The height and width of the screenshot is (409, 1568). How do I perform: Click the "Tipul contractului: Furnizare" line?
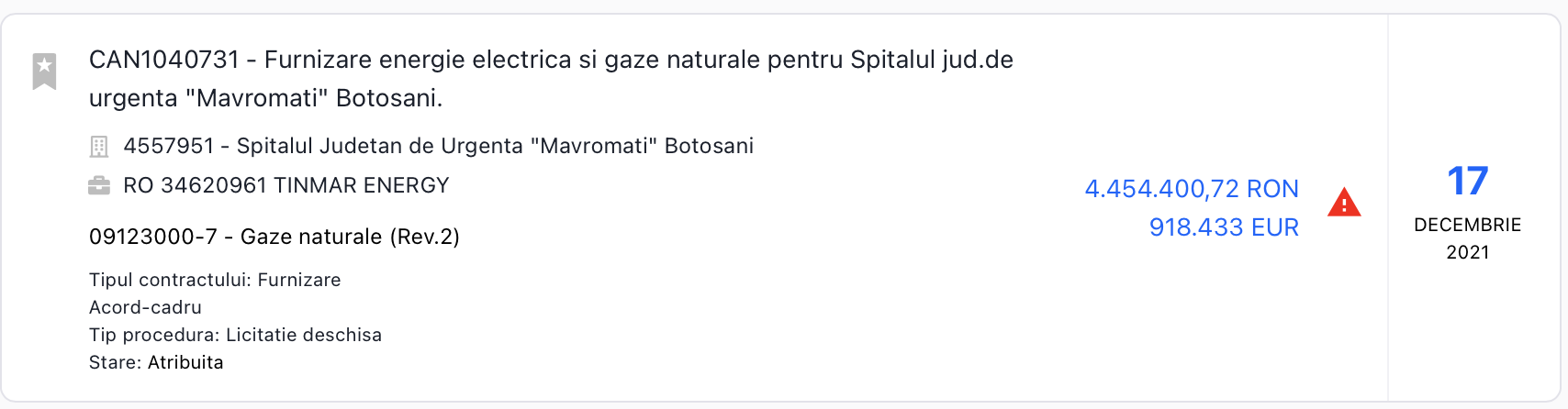[x=215, y=280]
